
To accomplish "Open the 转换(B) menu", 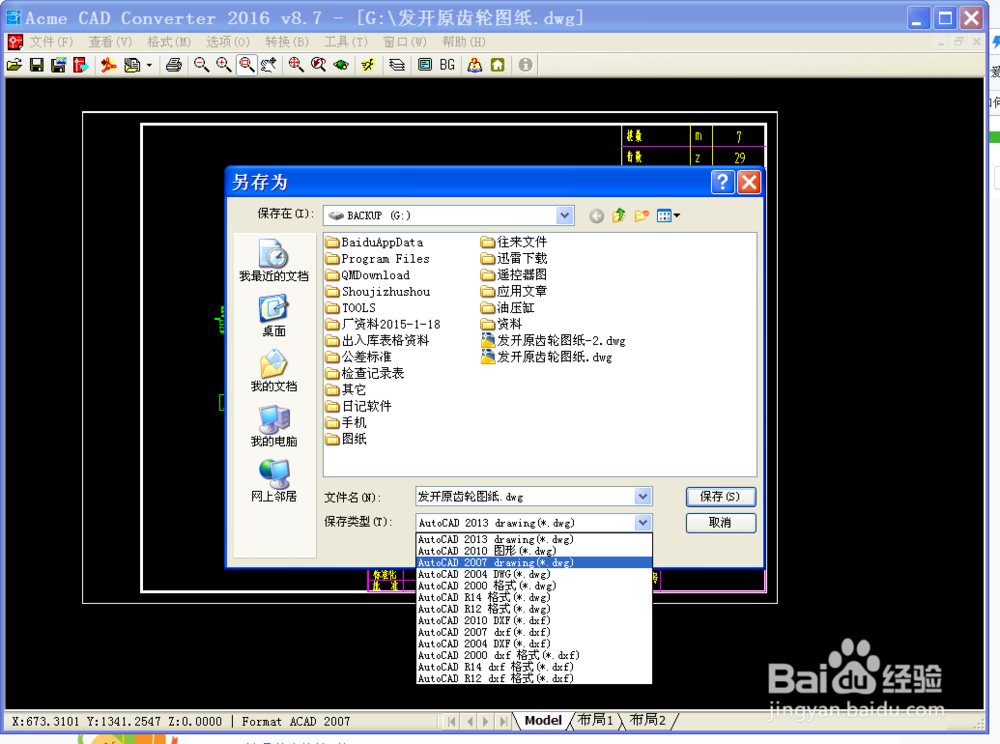I will pos(287,42).
